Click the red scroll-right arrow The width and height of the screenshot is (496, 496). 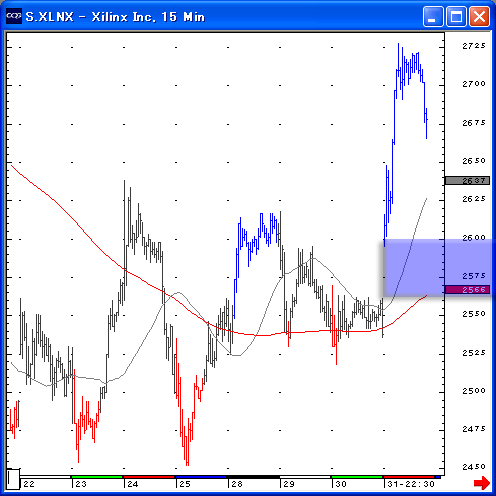482,483
